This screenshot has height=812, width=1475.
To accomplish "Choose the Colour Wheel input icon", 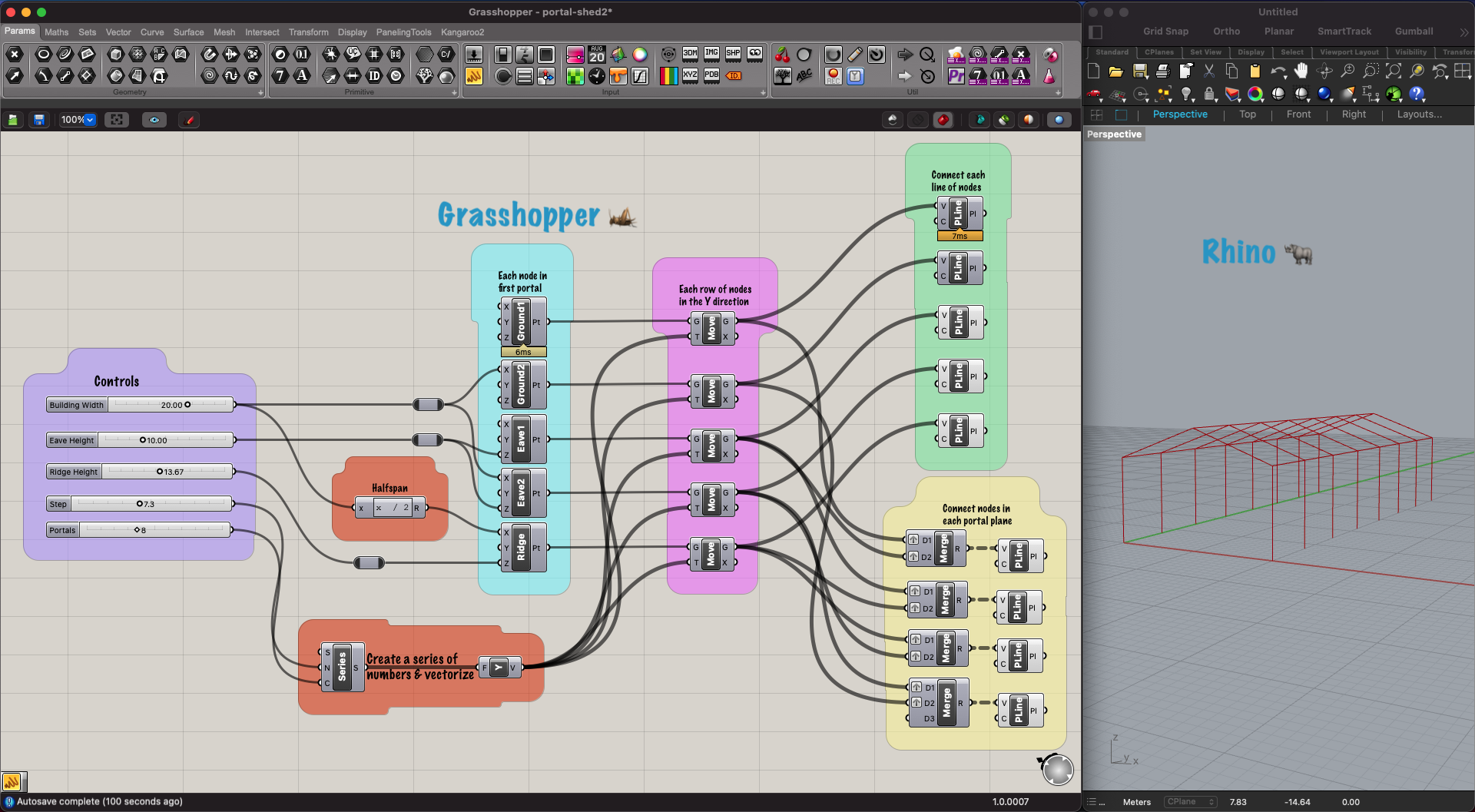I will [x=640, y=55].
